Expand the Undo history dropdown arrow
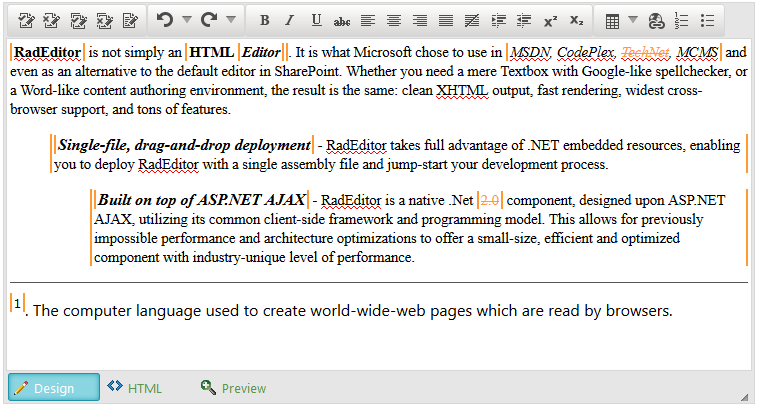This screenshot has height=407, width=758. pyautogui.click(x=187, y=20)
